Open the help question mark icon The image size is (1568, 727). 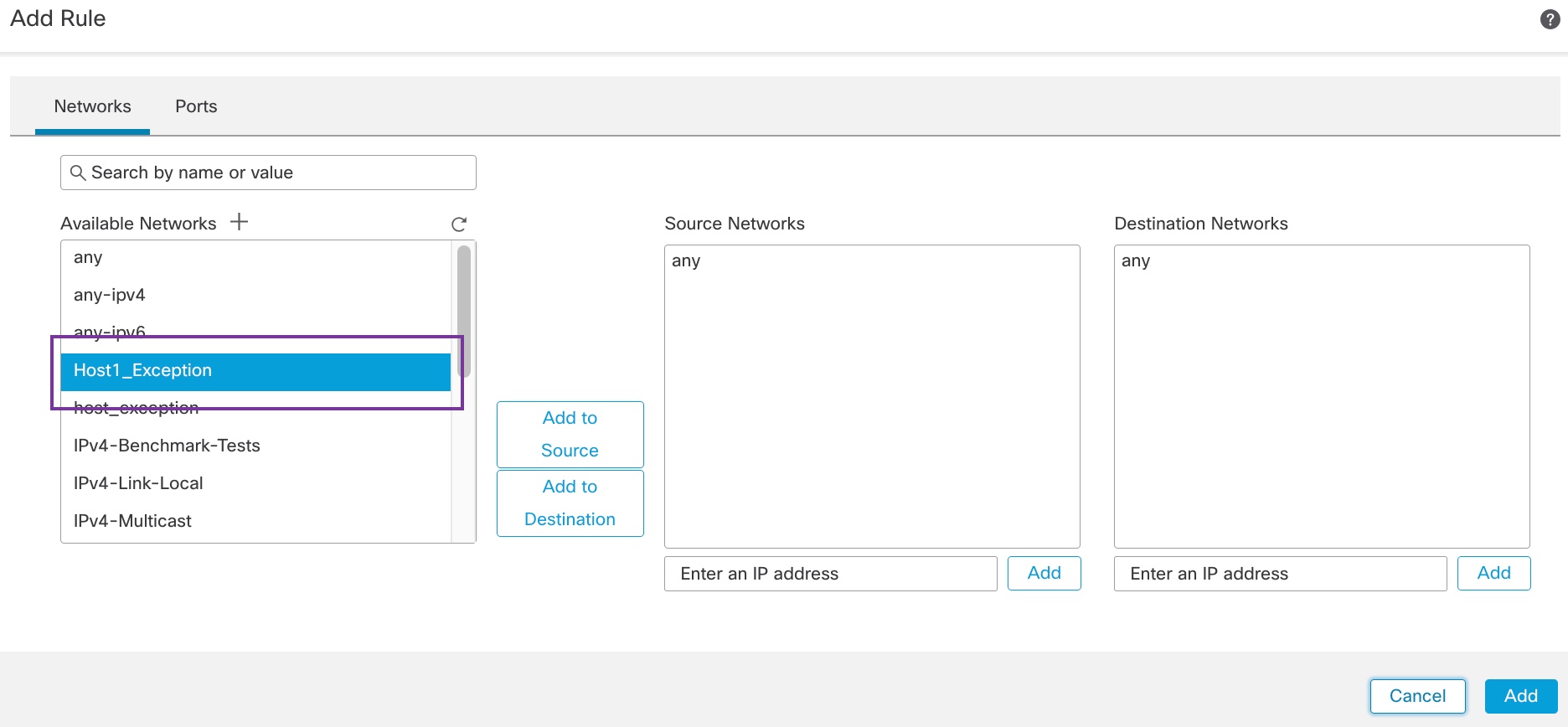[1550, 19]
